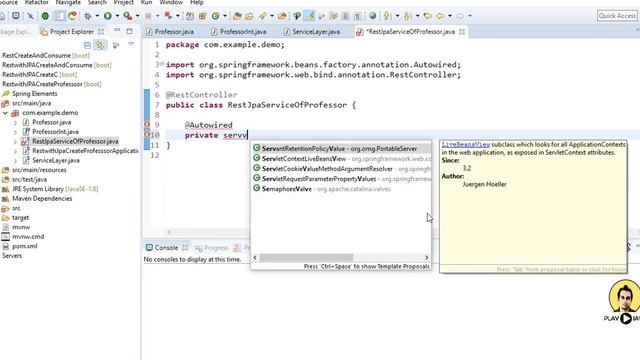Click the green New Java Class icon
Screen dimensions: 640x360
pyautogui.click(x=216, y=16)
